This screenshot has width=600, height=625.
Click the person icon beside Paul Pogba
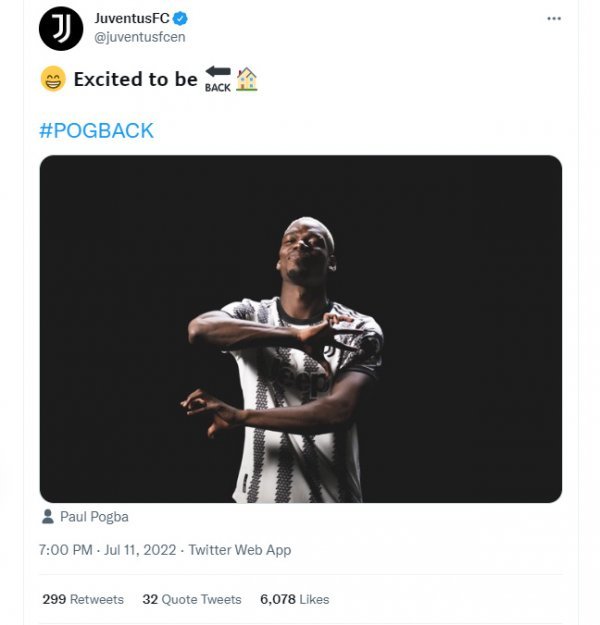[x=48, y=517]
